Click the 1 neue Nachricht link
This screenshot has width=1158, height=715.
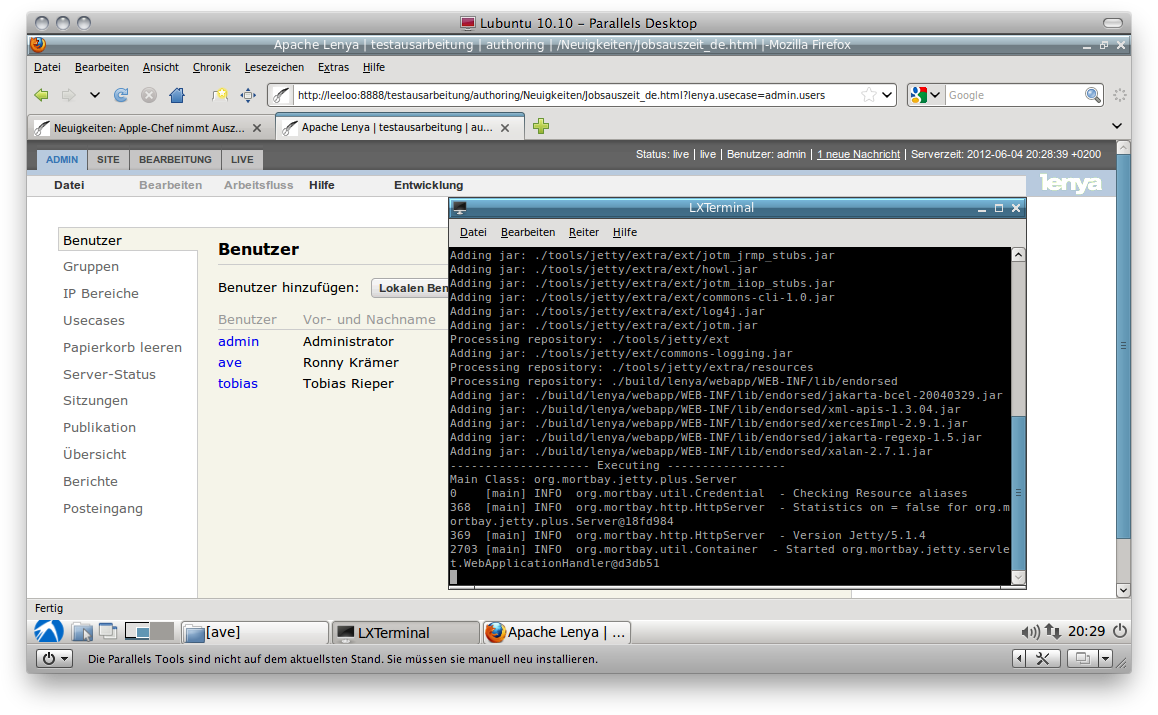point(858,154)
